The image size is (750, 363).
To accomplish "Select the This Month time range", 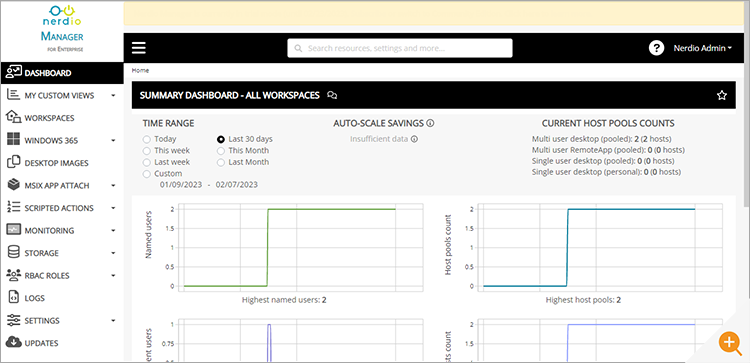I will (221, 151).
